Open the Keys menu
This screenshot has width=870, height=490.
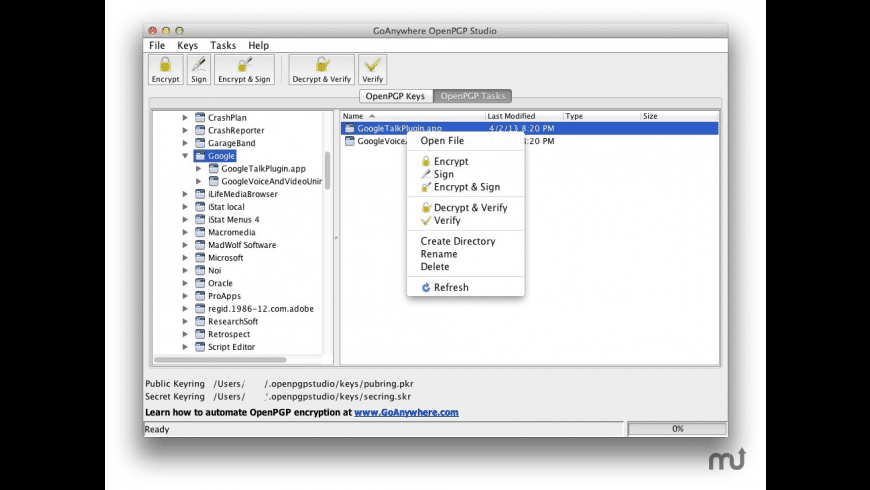[188, 46]
